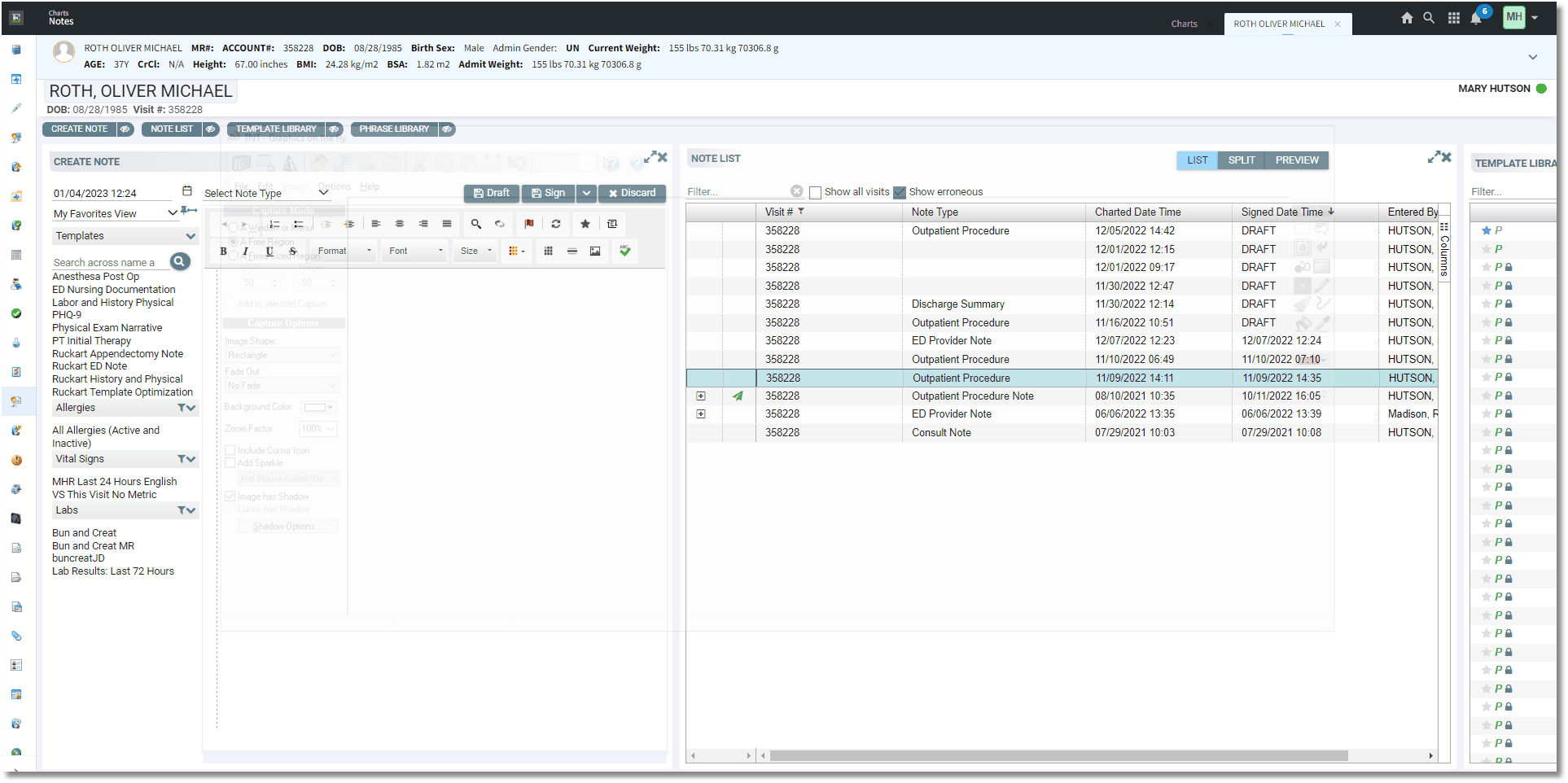The height and width of the screenshot is (783, 1568).
Task: Check the Show all visits box
Action: pos(815,193)
